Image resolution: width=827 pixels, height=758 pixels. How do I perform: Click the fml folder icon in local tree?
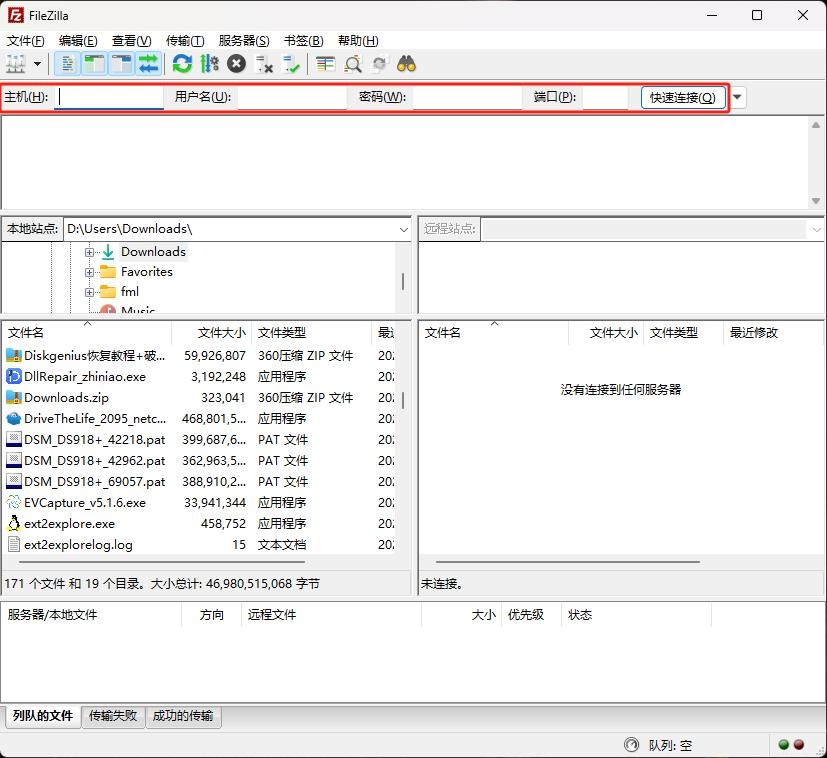coord(108,292)
